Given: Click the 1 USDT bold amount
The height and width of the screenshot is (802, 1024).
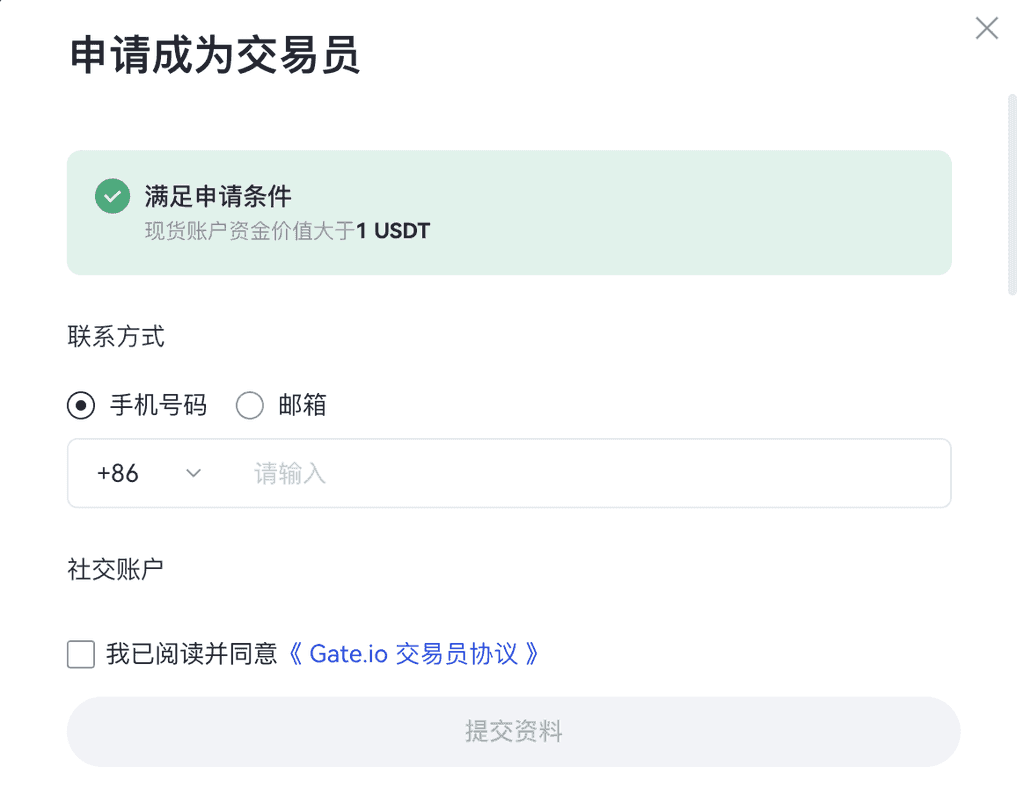Looking at the screenshot, I should point(393,232).
